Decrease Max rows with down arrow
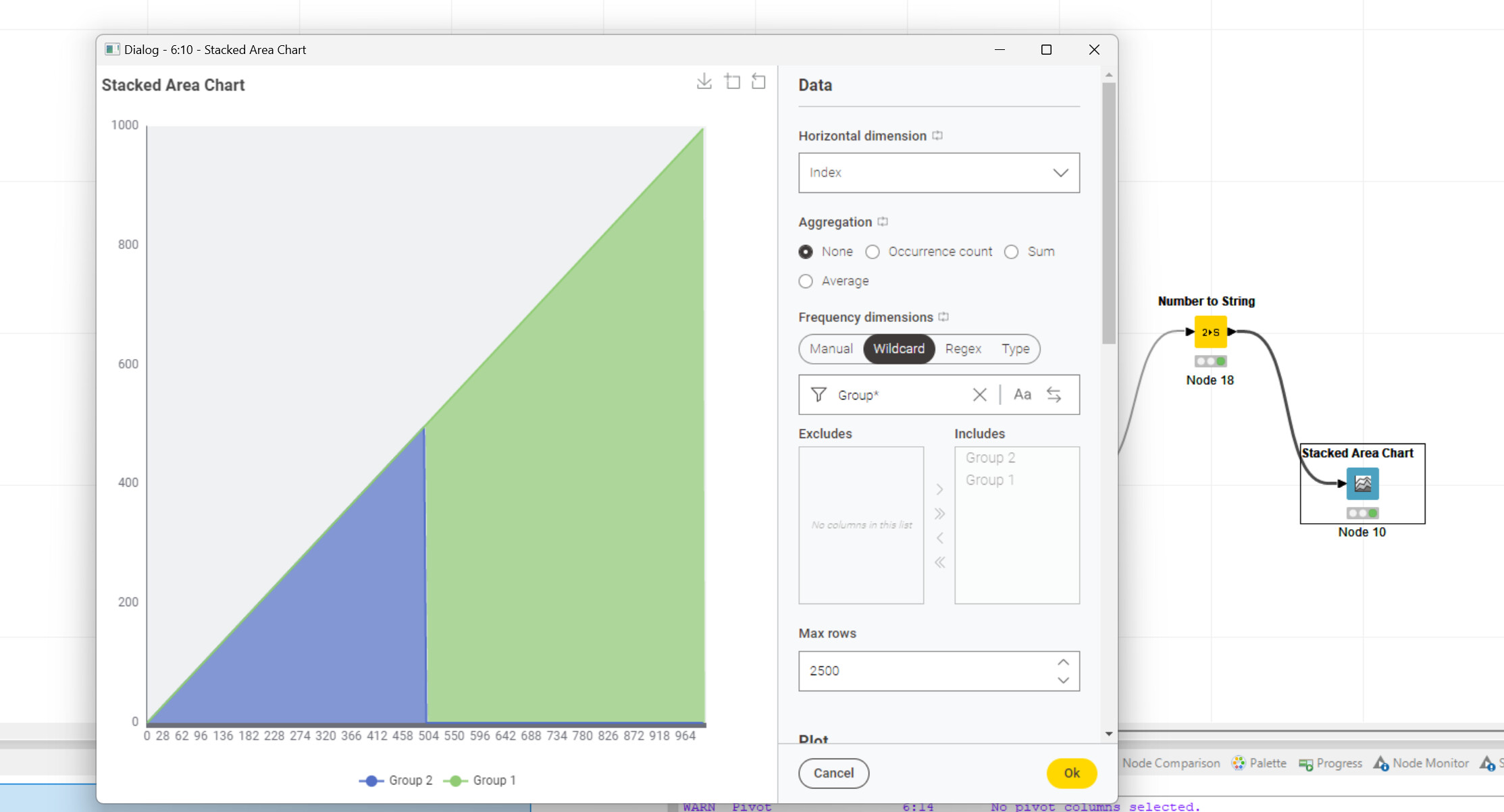This screenshot has height=812, width=1504. tap(1063, 680)
